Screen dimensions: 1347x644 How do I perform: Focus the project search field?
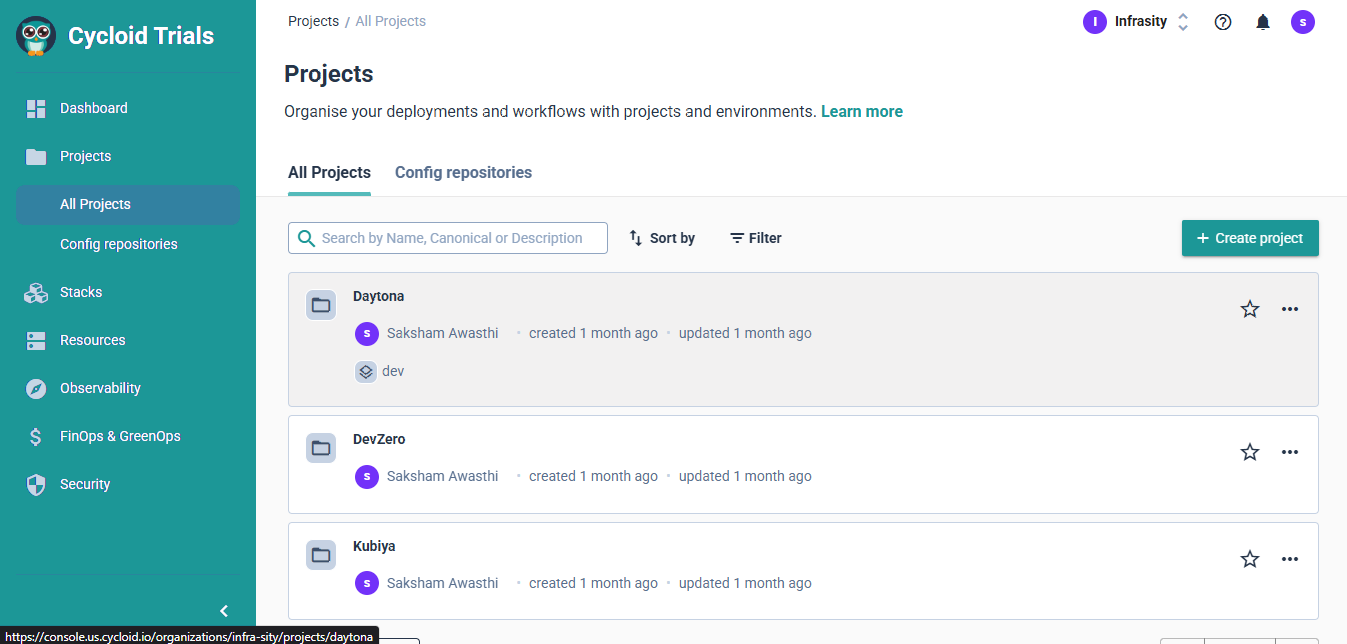click(x=448, y=238)
